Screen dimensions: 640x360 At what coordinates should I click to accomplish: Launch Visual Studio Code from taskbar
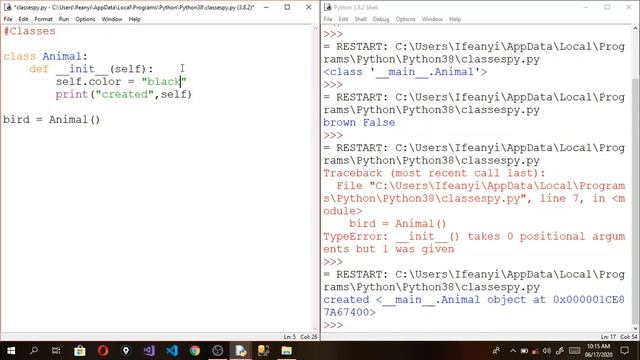tap(172, 351)
